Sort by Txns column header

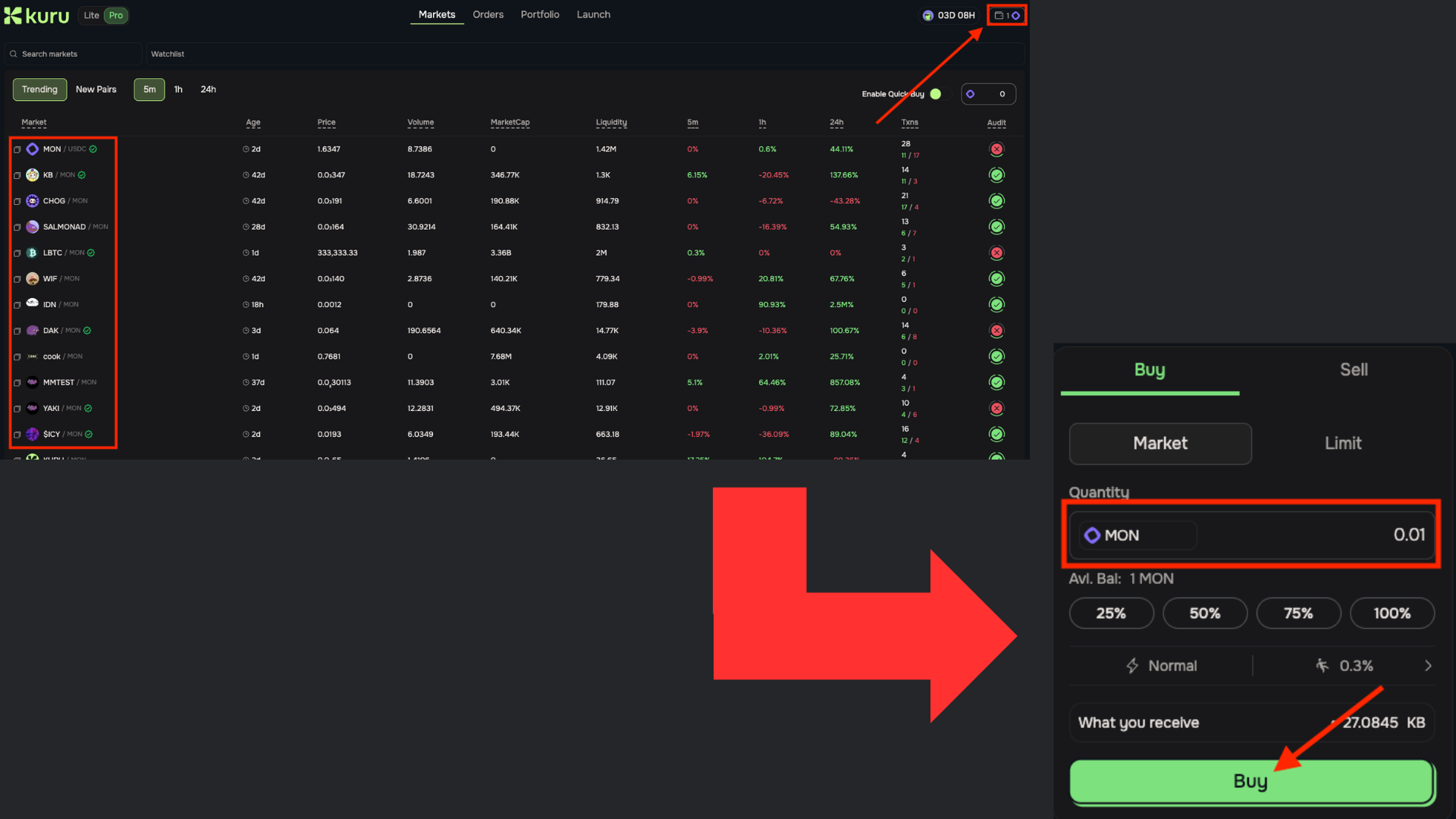909,123
